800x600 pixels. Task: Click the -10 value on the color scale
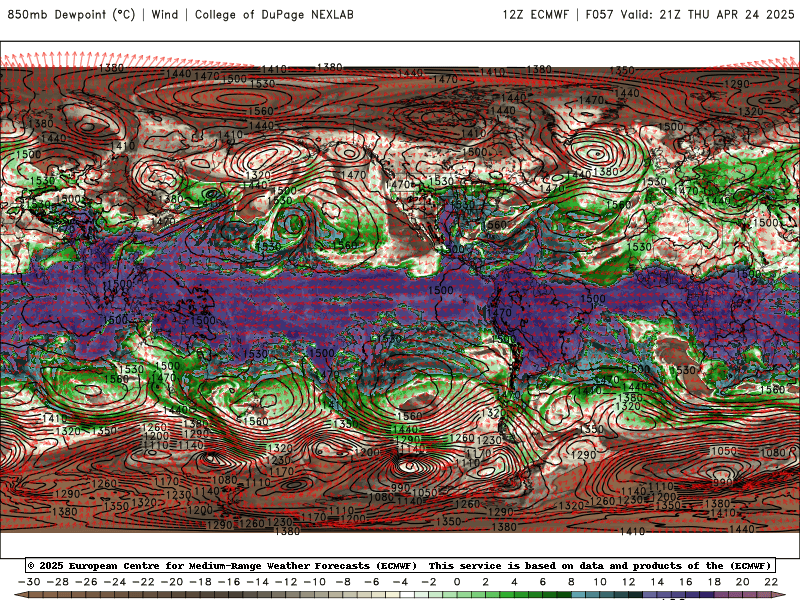pos(315,582)
